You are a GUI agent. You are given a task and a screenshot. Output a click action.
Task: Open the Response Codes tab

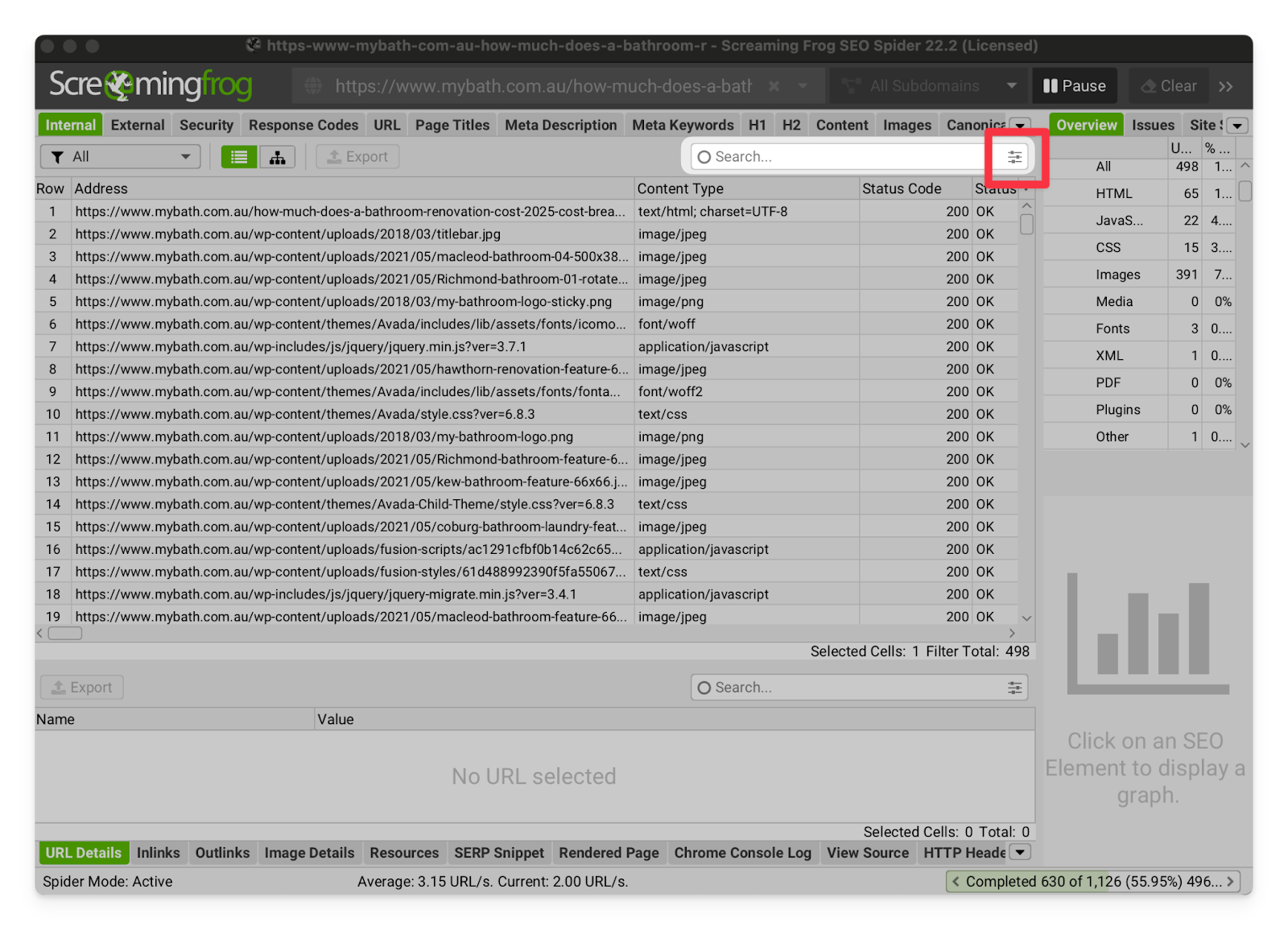pos(303,126)
